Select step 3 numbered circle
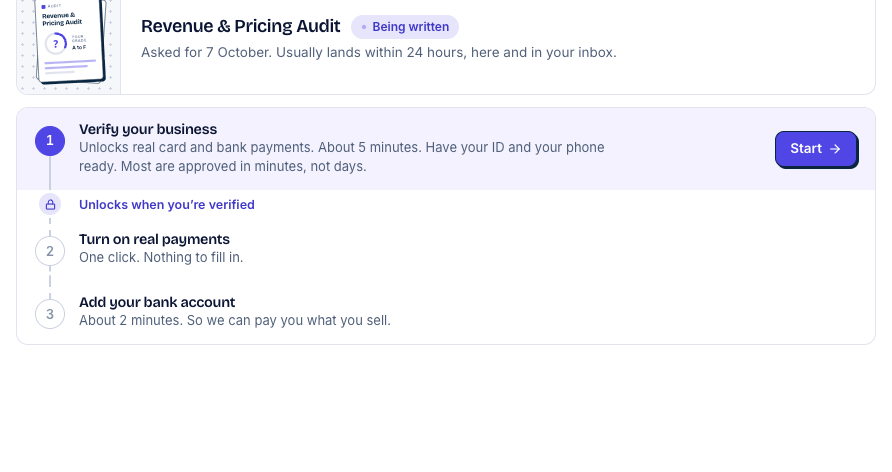 click(50, 314)
